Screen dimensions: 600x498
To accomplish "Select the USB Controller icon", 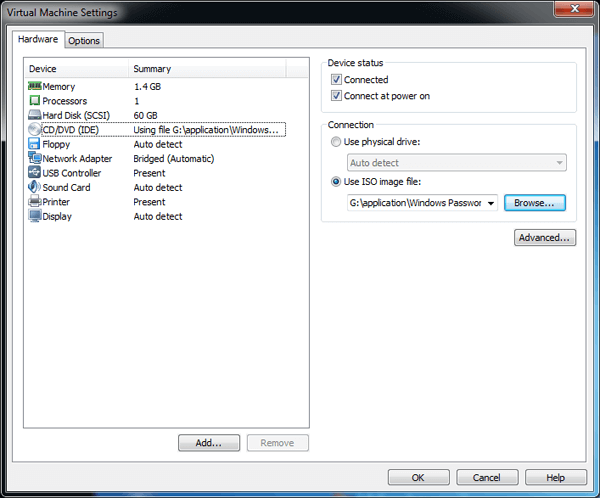I will click(34, 172).
